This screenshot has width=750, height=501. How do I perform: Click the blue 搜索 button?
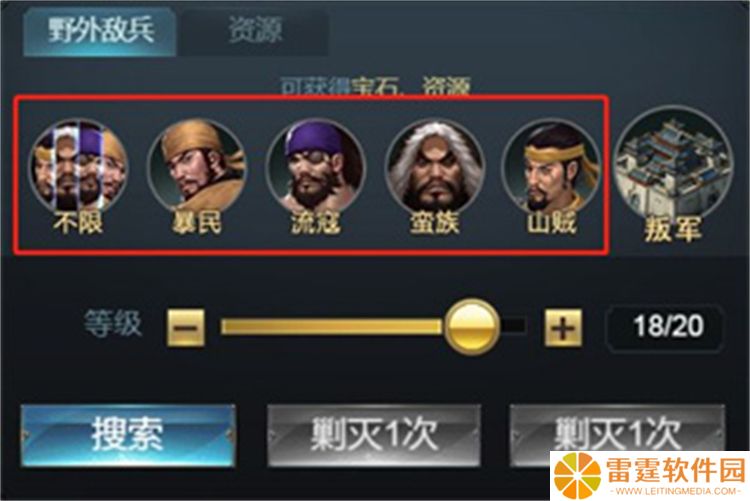coord(128,435)
